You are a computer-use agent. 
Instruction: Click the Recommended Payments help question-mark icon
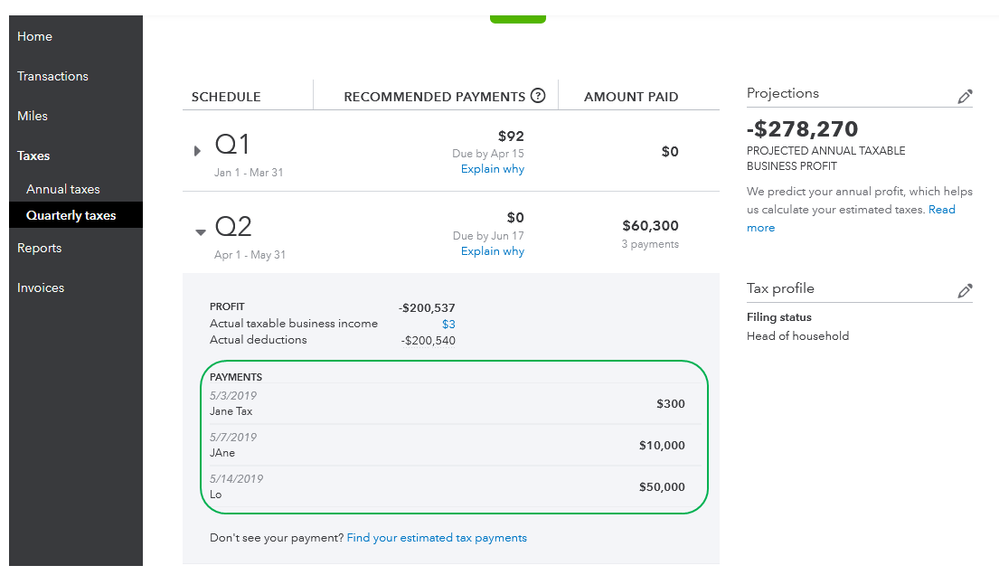[538, 96]
